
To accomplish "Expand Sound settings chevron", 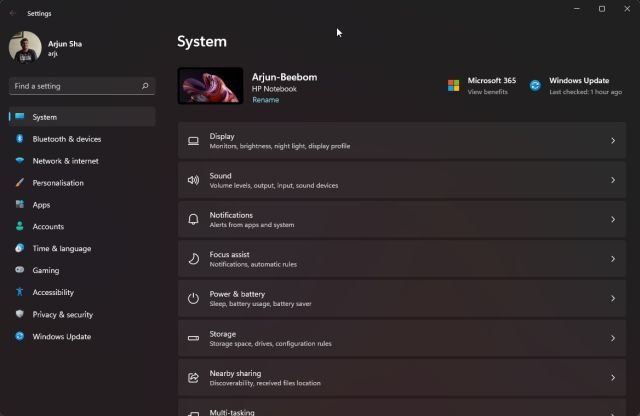I will 613,180.
